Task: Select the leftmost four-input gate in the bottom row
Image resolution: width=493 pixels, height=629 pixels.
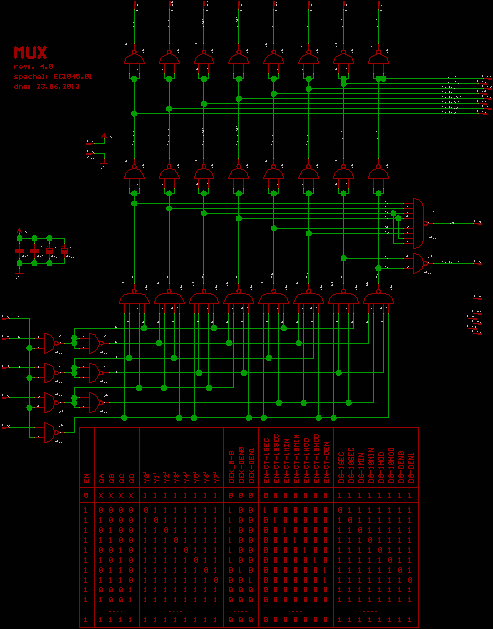Action: (x=134, y=298)
